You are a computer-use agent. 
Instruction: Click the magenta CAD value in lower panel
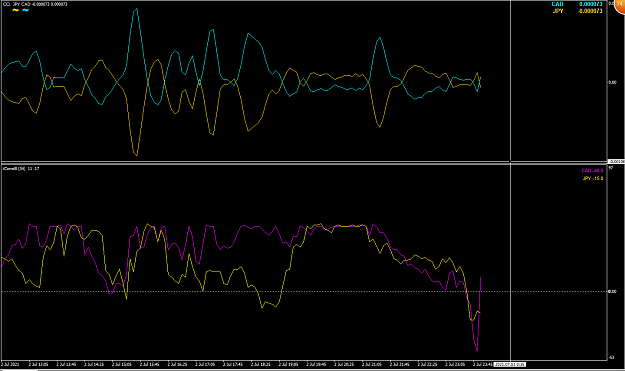coord(592,171)
